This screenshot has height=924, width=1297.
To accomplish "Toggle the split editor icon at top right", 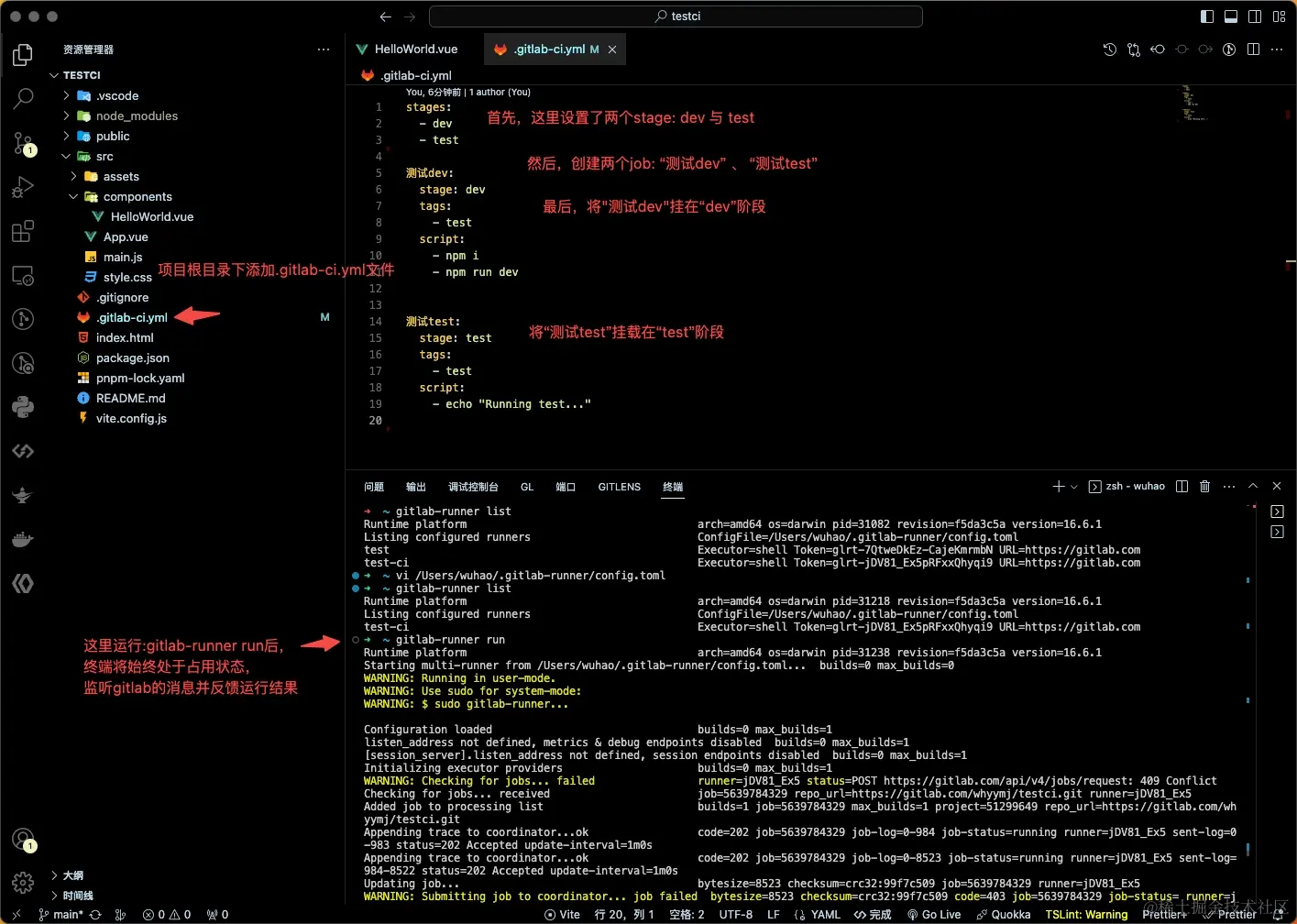I will coord(1253,49).
